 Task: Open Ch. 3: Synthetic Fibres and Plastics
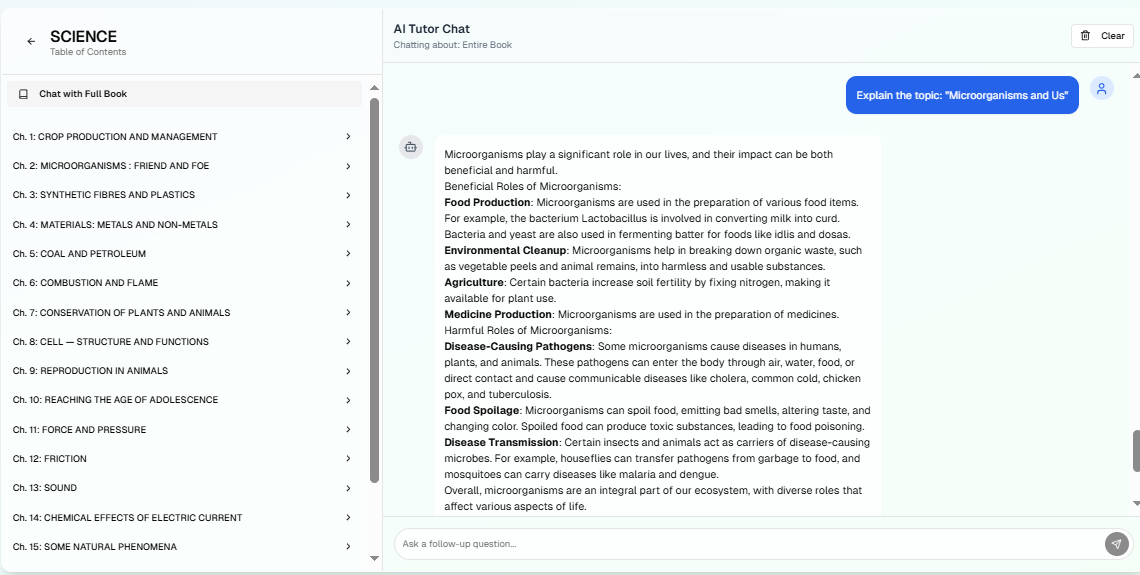coord(104,195)
